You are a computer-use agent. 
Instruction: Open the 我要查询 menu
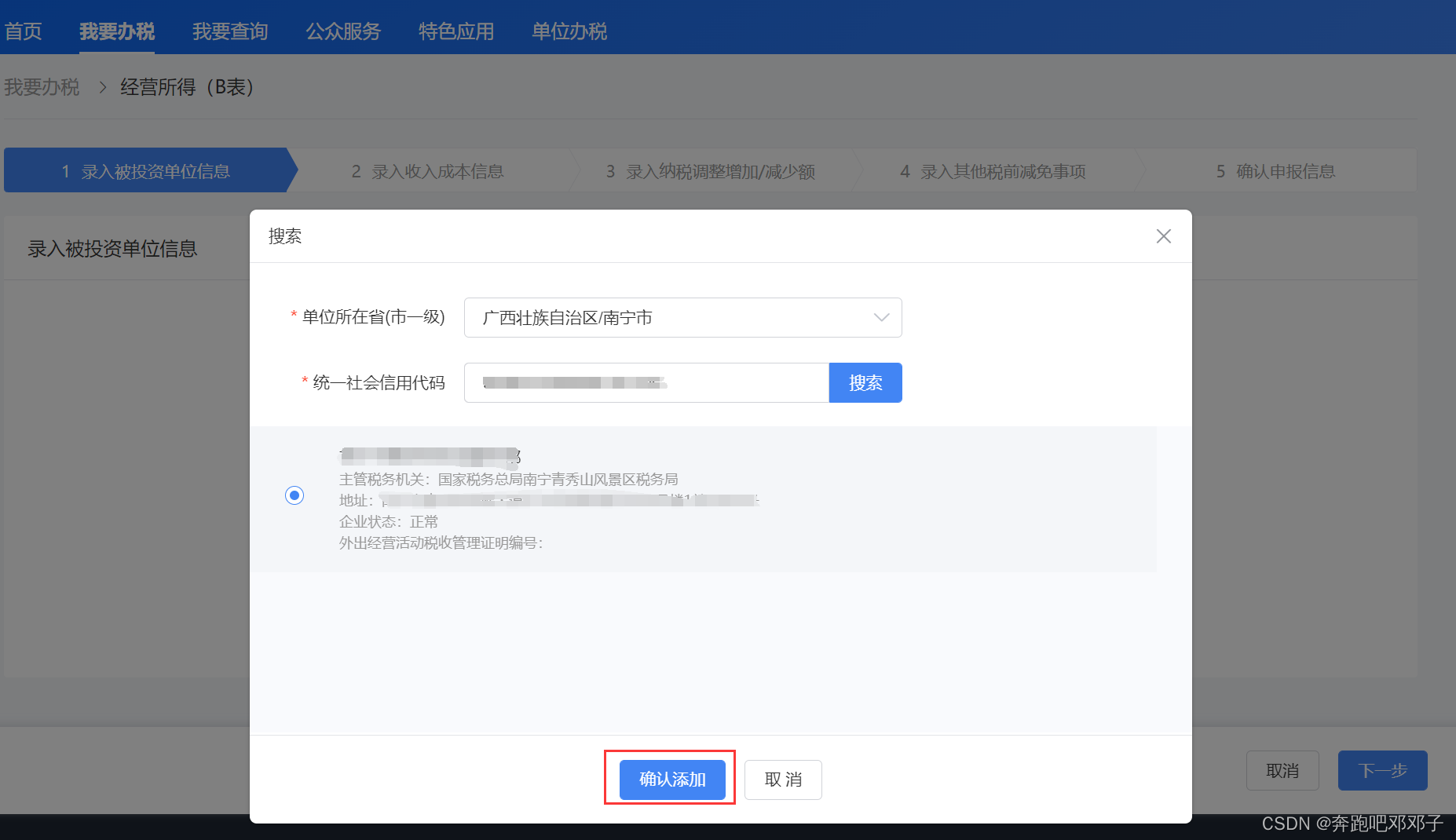(x=230, y=31)
